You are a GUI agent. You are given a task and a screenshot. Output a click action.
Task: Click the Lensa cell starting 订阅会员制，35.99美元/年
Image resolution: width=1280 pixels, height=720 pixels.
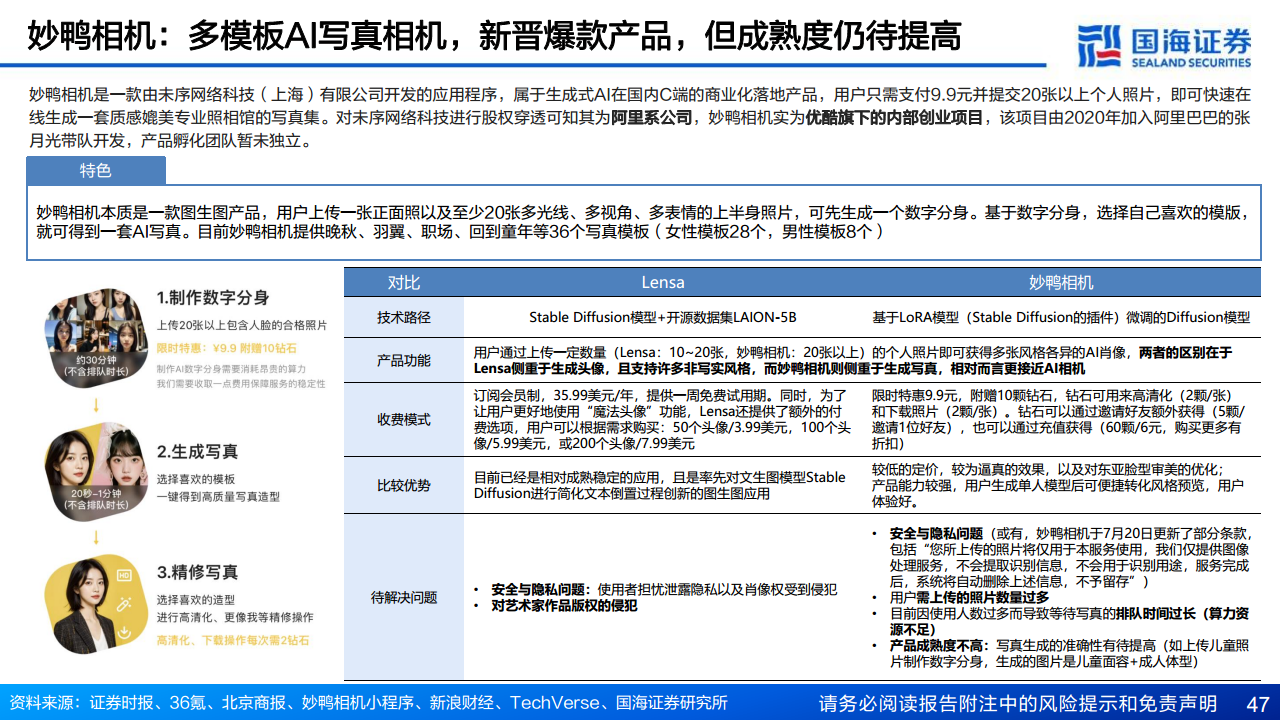pos(661,419)
